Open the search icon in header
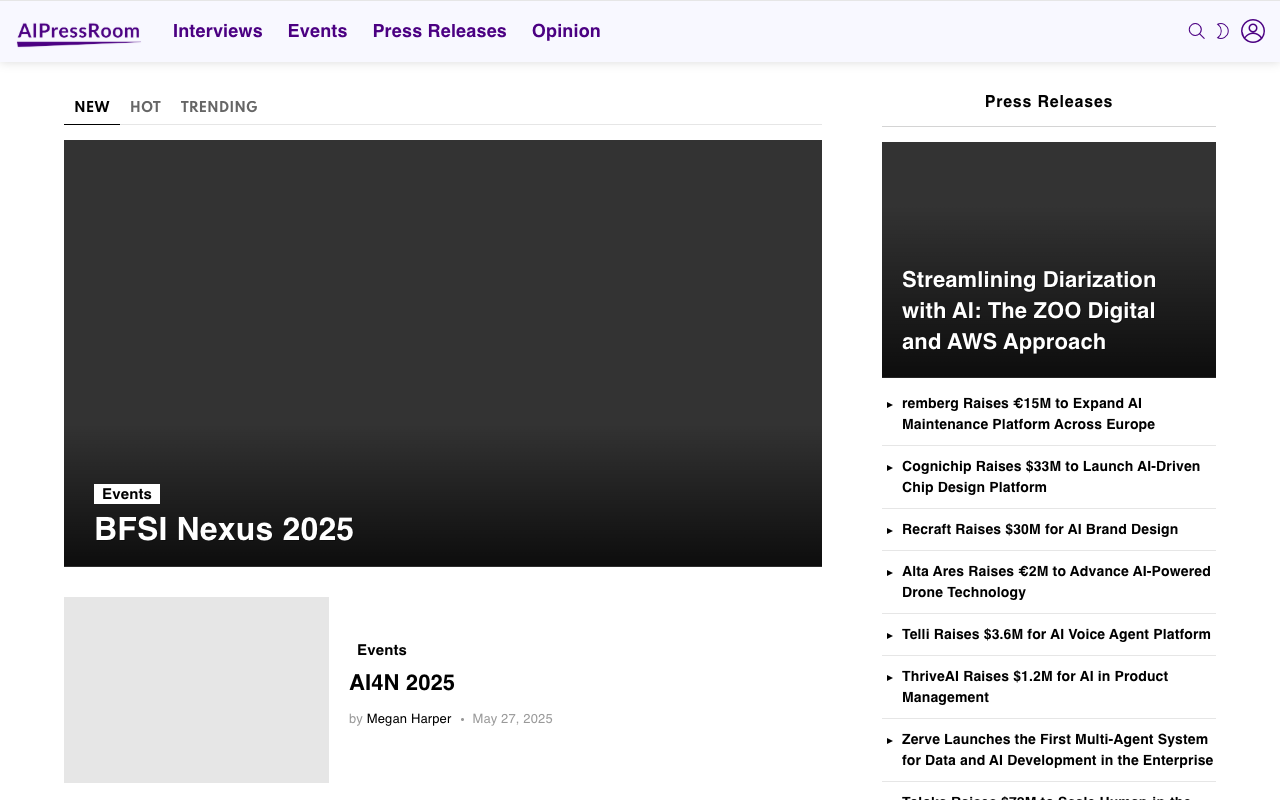Screen dimensions: 1280x800 pyautogui.click(x=1196, y=31)
